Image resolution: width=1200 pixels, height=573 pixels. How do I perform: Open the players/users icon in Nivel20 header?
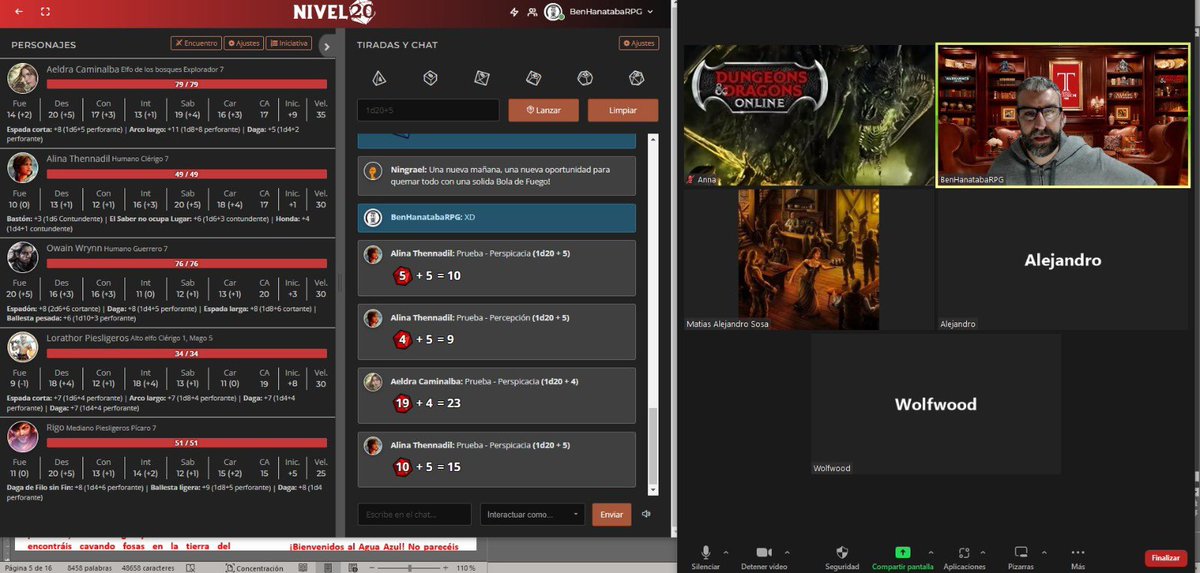[531, 11]
